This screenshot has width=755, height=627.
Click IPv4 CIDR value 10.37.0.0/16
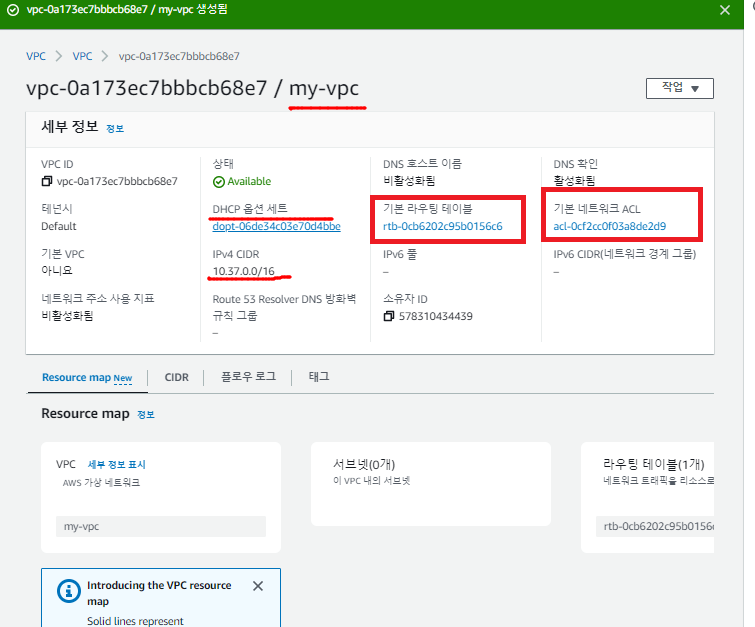coord(244,271)
